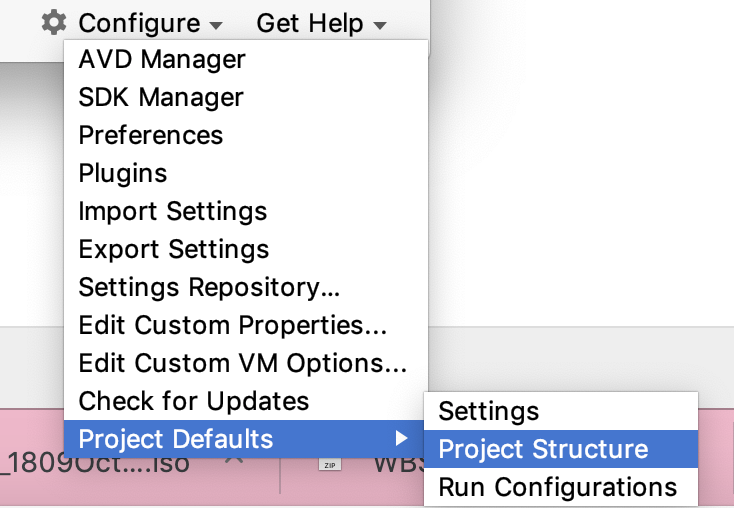Open Settings Repository… entry

pos(210,287)
